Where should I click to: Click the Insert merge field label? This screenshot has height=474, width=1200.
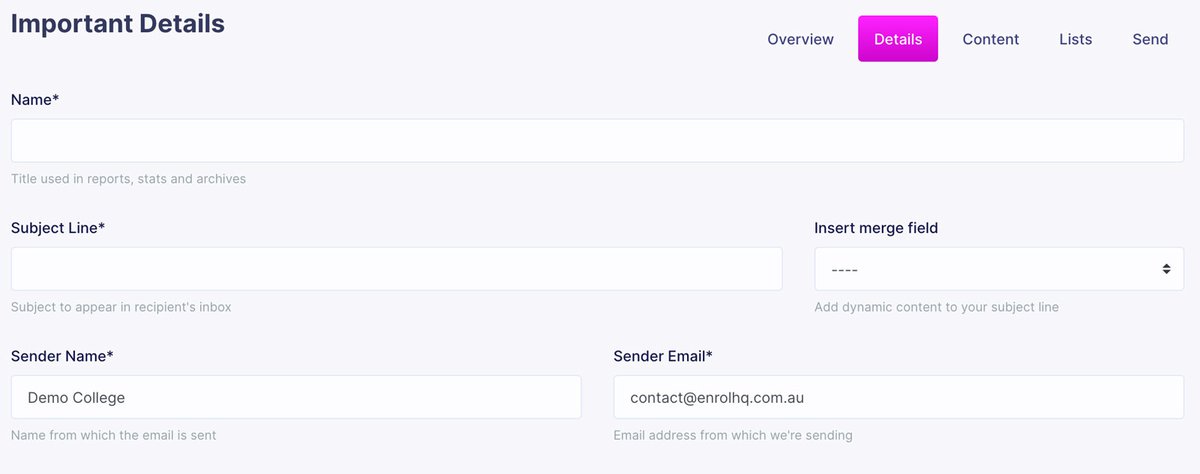(876, 227)
